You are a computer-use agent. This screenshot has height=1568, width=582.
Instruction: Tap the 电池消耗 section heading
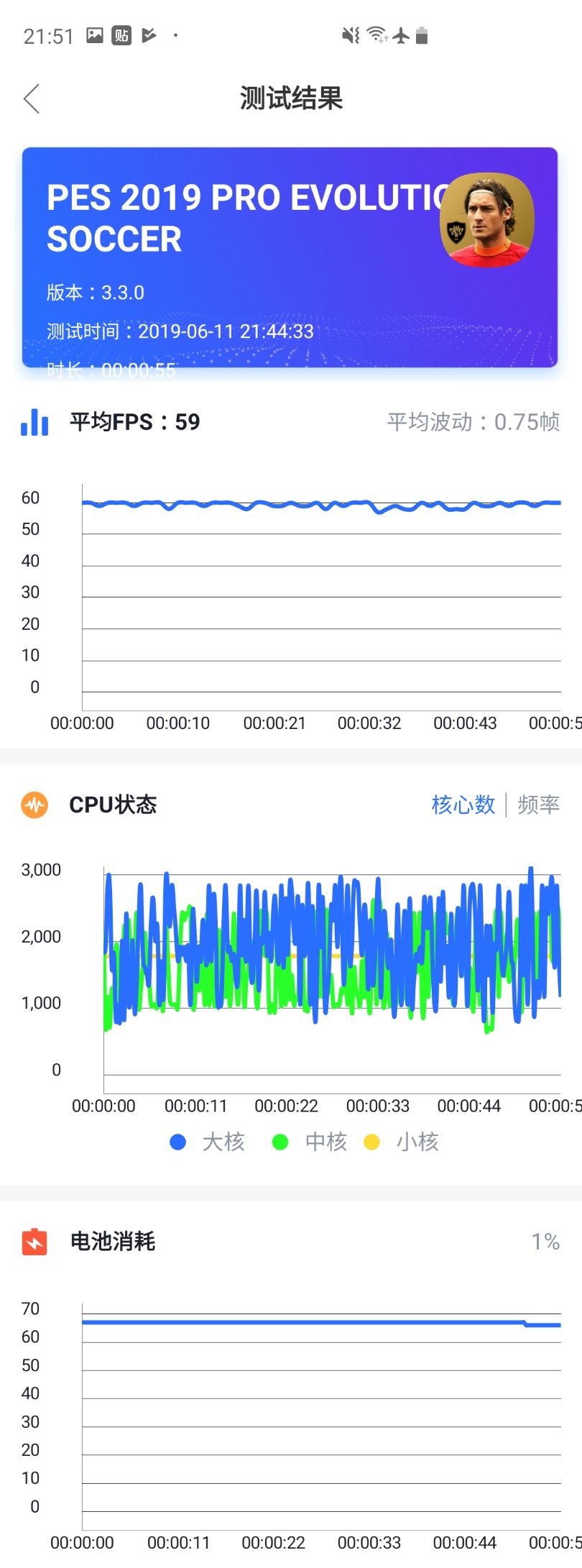[113, 1242]
